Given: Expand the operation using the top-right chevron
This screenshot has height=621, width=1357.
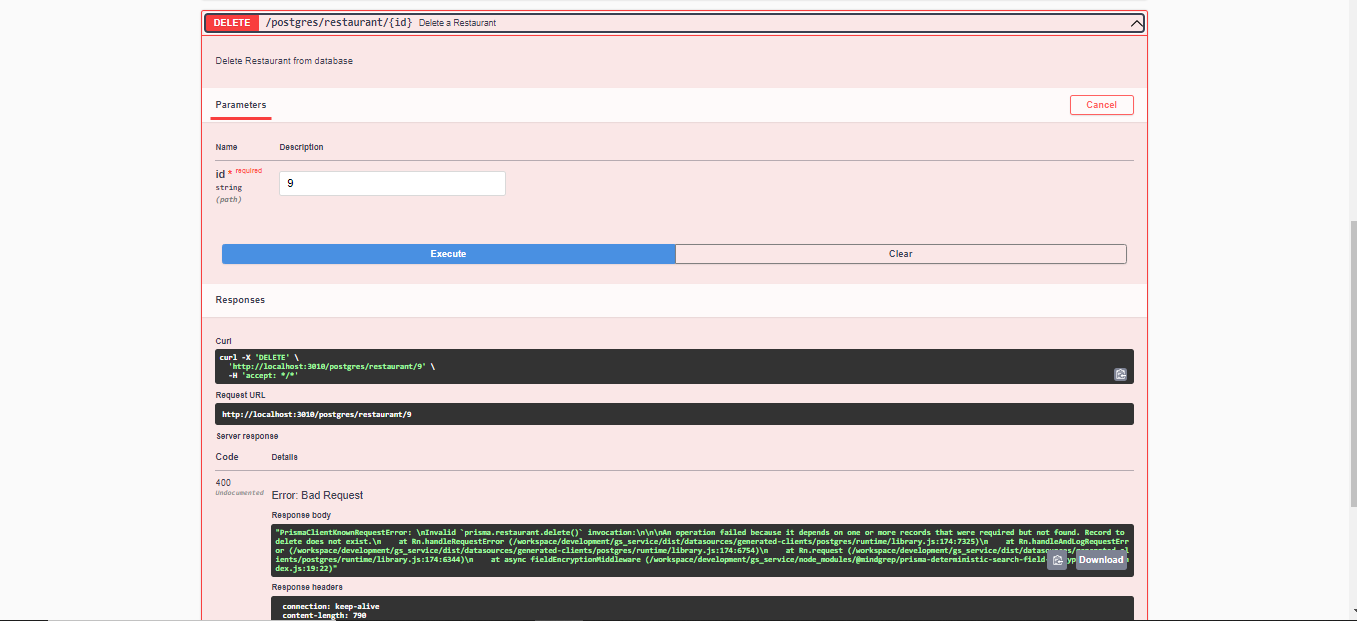Looking at the screenshot, I should pos(1135,22).
